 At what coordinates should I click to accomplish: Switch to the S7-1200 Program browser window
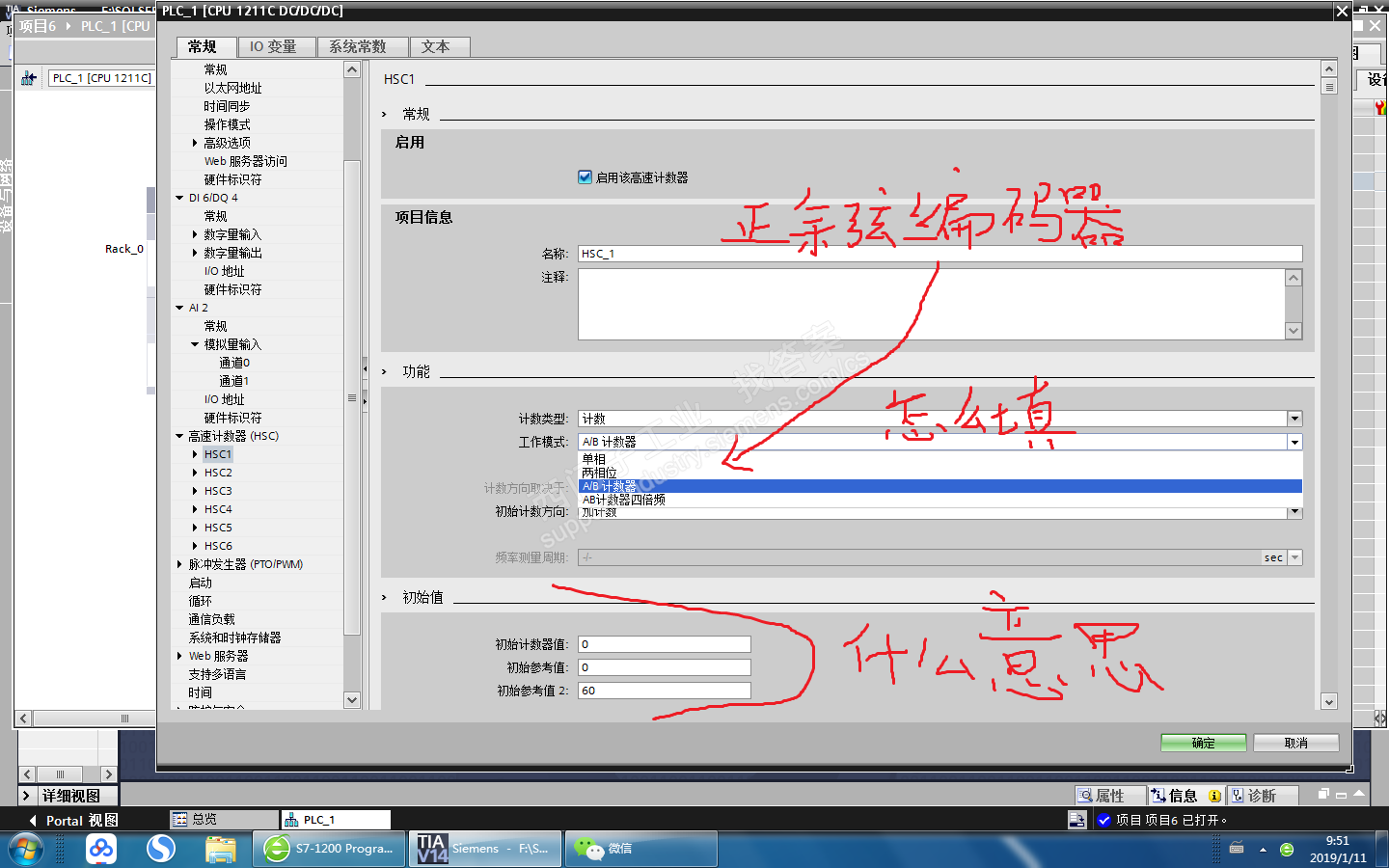pos(329,849)
